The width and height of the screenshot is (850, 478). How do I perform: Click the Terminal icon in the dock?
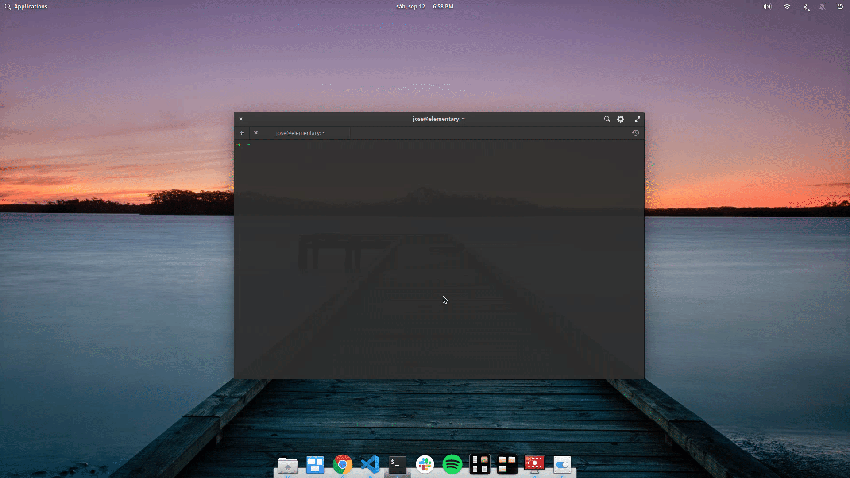click(397, 464)
